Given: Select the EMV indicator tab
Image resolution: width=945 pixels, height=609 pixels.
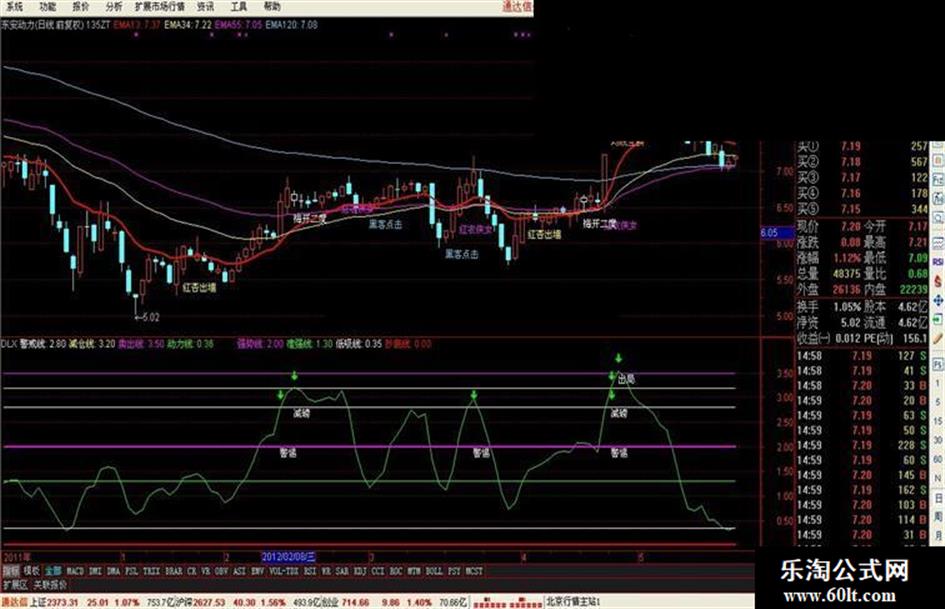Looking at the screenshot, I should 257,570.
